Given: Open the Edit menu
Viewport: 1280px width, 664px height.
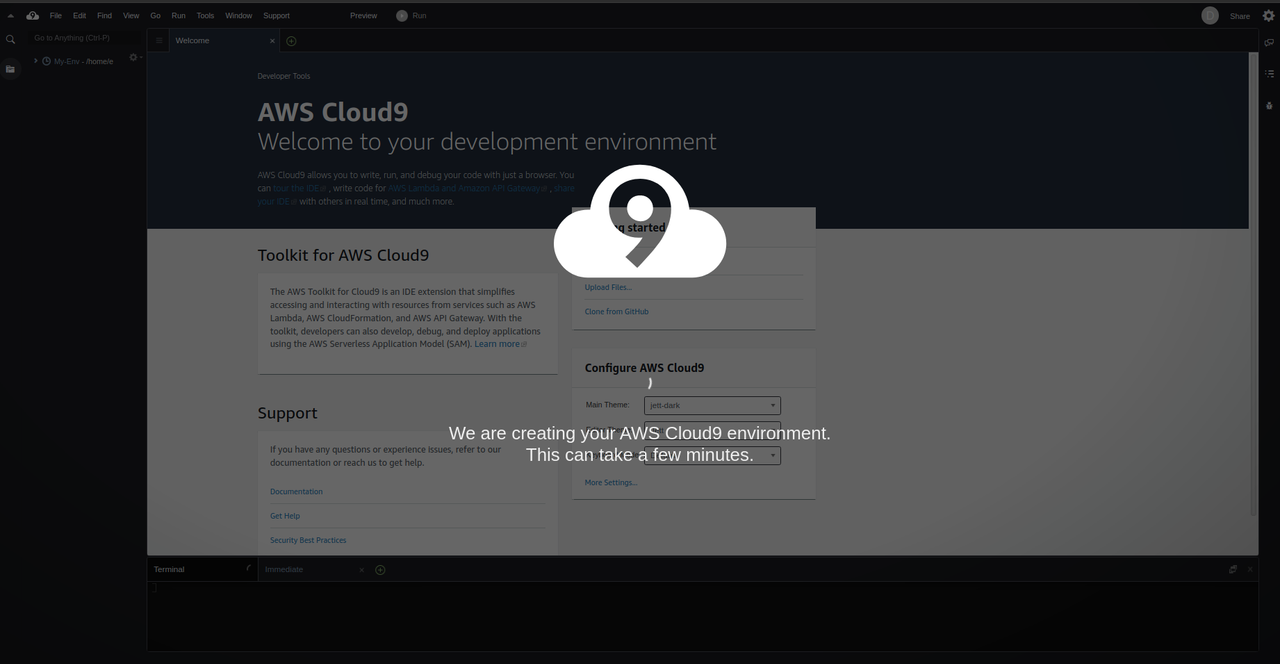Looking at the screenshot, I should [x=80, y=16].
